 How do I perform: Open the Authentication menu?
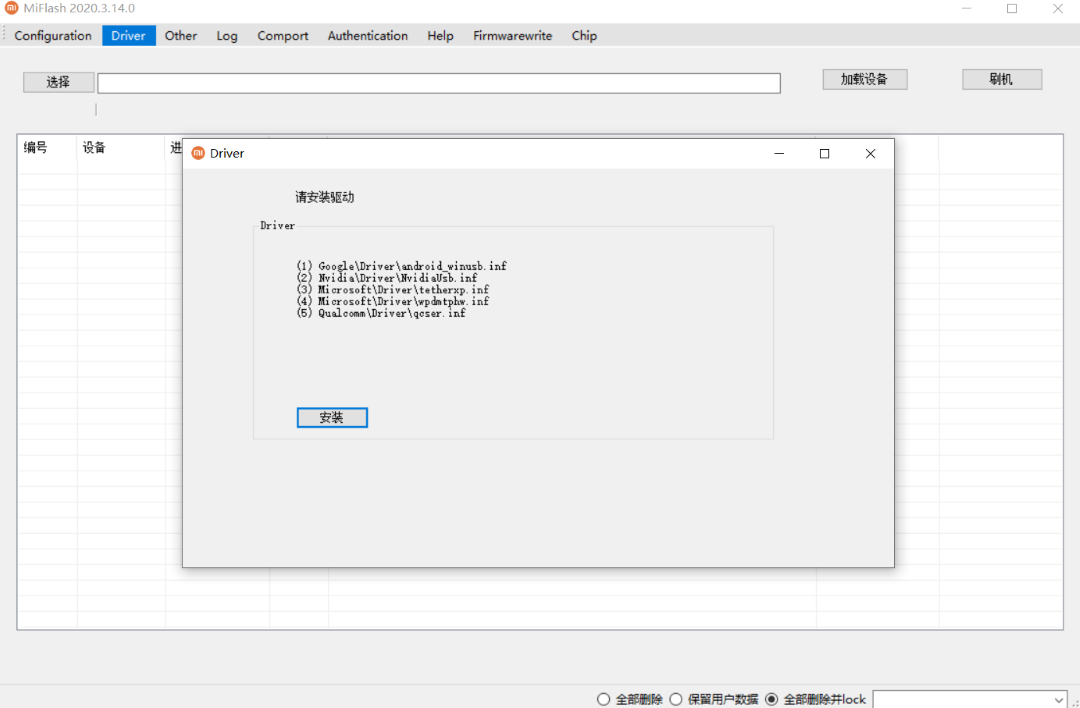pyautogui.click(x=367, y=35)
